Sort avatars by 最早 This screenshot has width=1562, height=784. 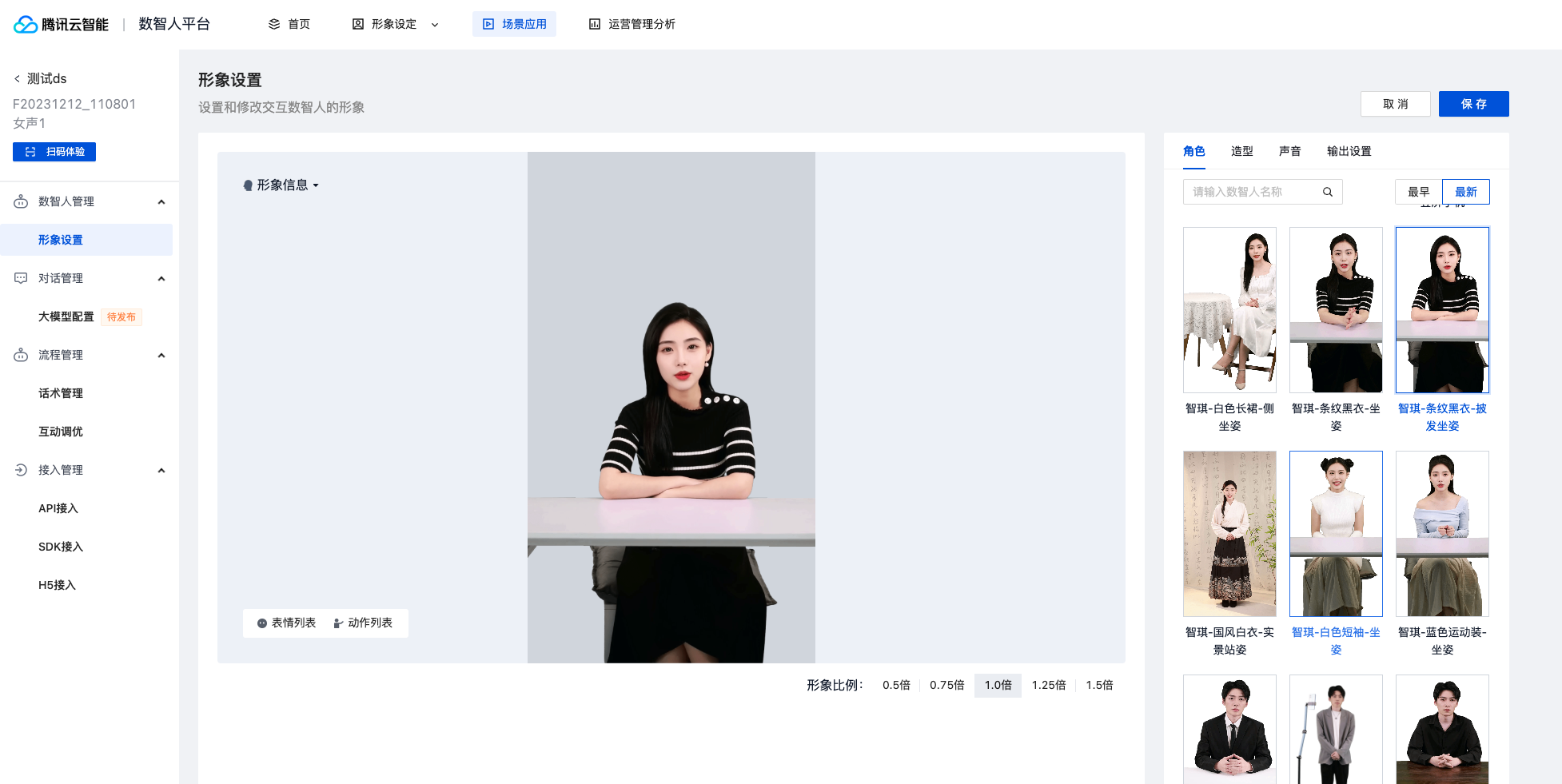(x=1419, y=192)
